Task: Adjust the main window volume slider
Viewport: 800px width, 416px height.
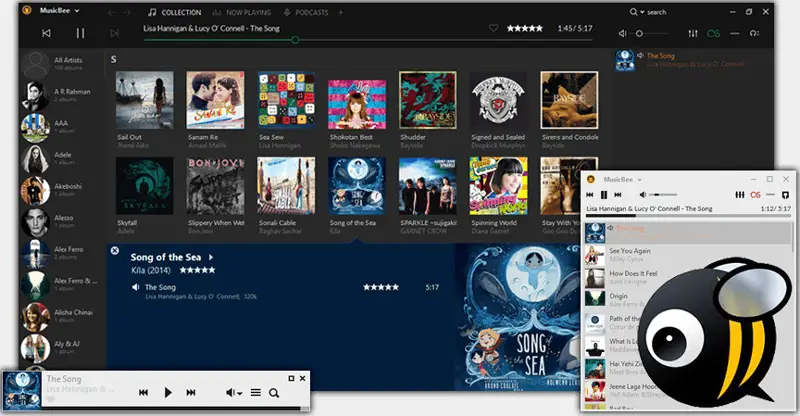Action: click(x=651, y=33)
